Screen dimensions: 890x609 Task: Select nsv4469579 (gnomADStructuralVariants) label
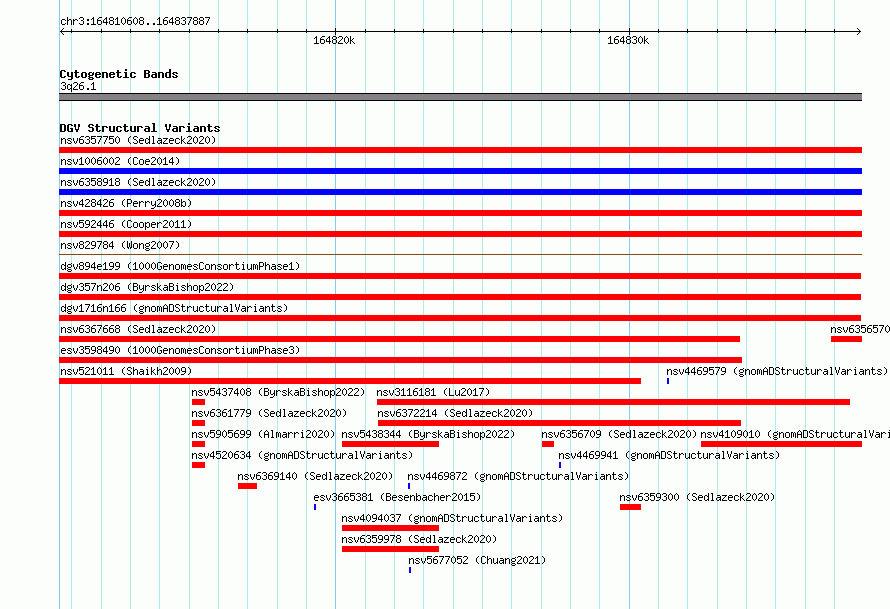coord(777,371)
